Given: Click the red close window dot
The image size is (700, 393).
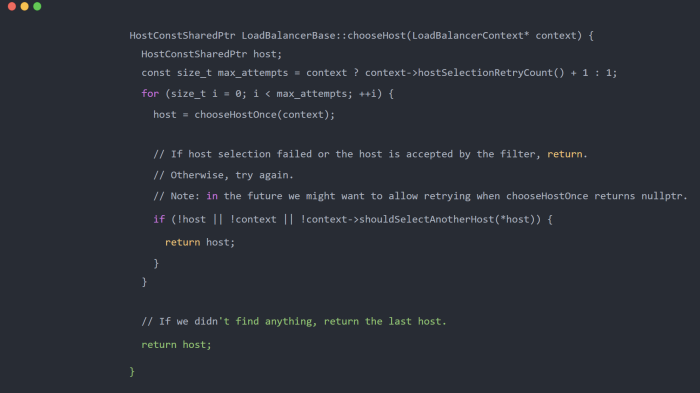Looking at the screenshot, I should click(x=12, y=6).
